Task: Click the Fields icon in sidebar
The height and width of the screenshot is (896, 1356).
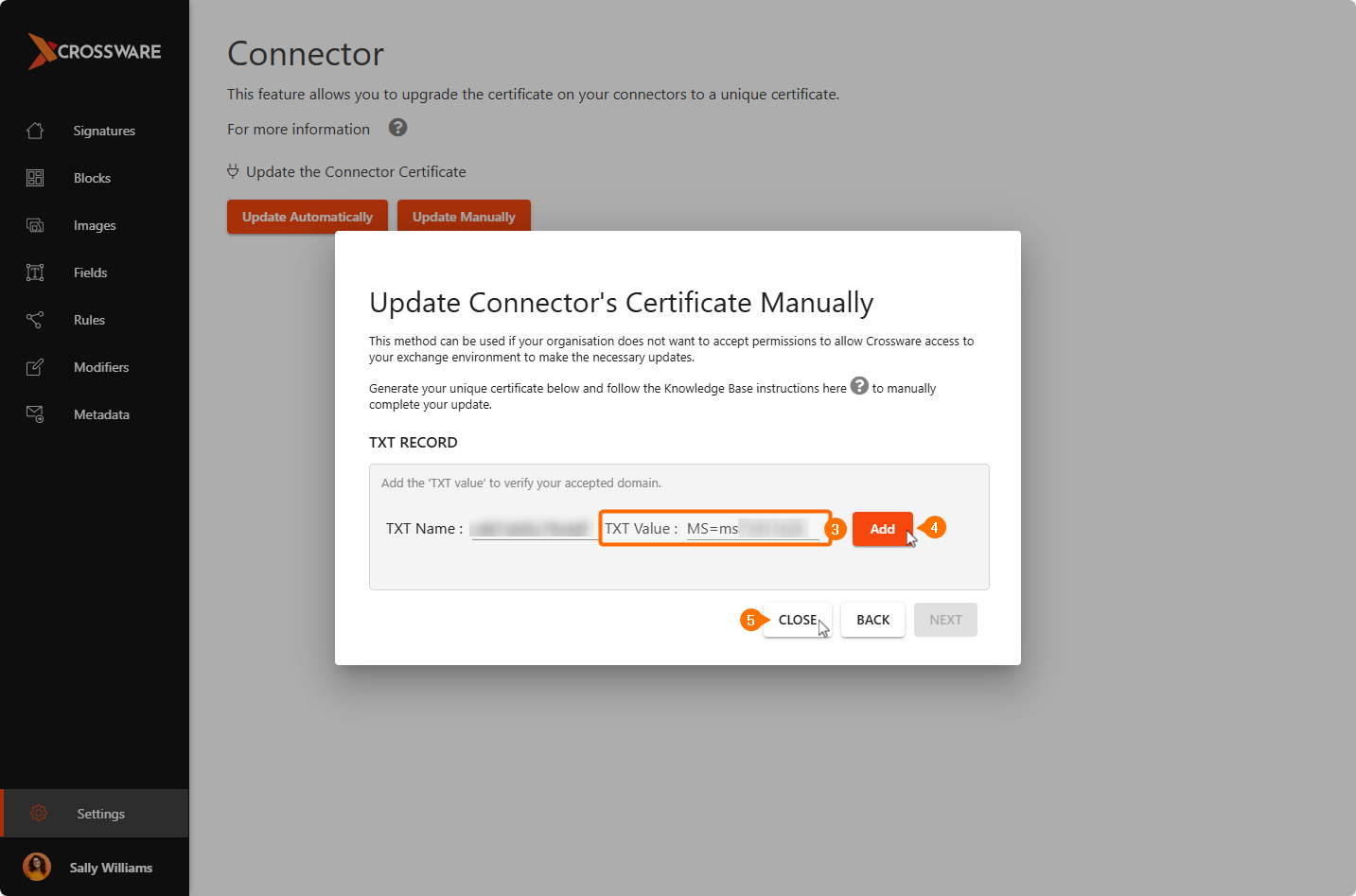Action: (x=35, y=272)
